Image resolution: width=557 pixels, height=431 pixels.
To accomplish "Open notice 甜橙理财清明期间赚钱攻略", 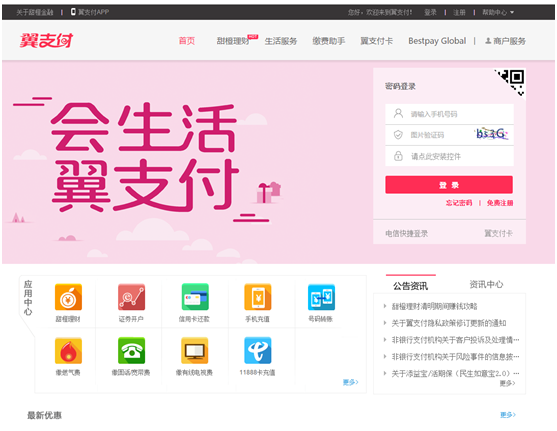I will 434,306.
